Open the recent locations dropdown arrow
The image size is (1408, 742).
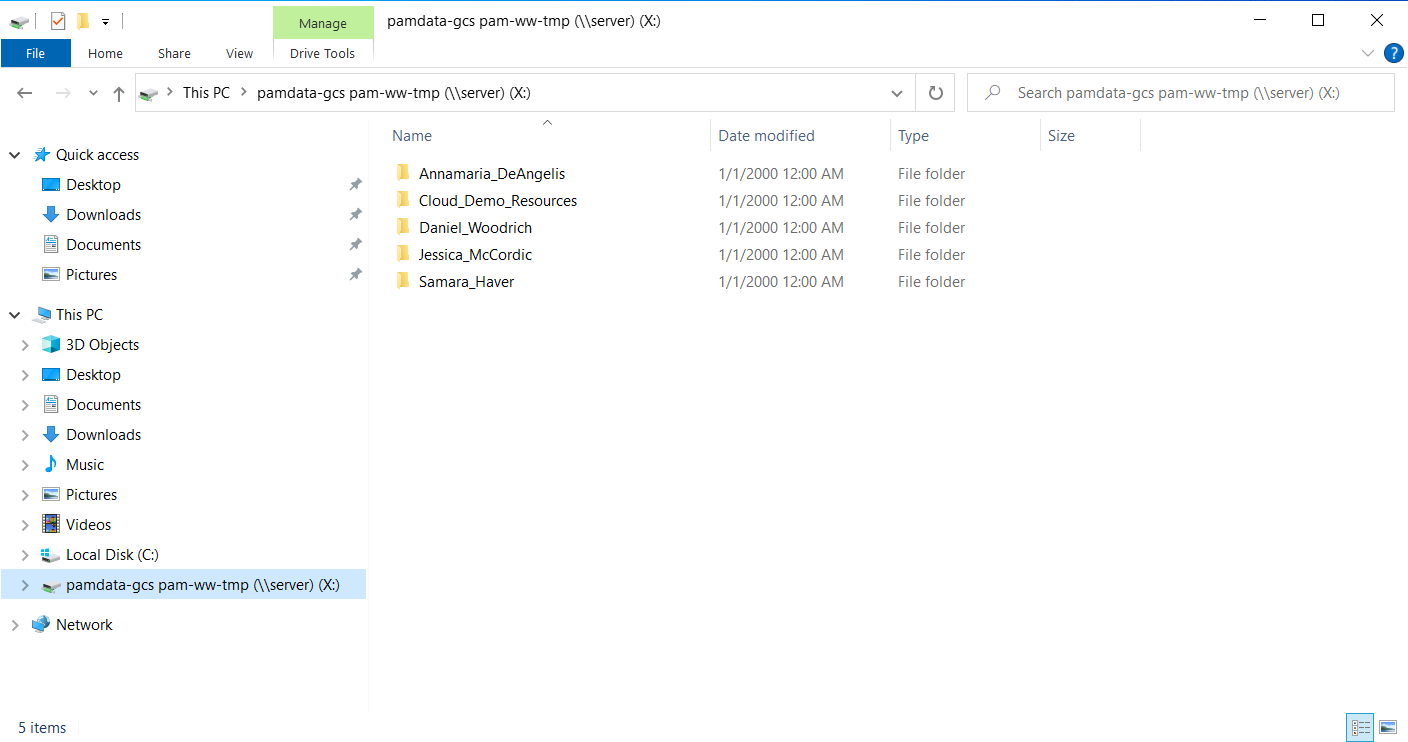(93, 93)
